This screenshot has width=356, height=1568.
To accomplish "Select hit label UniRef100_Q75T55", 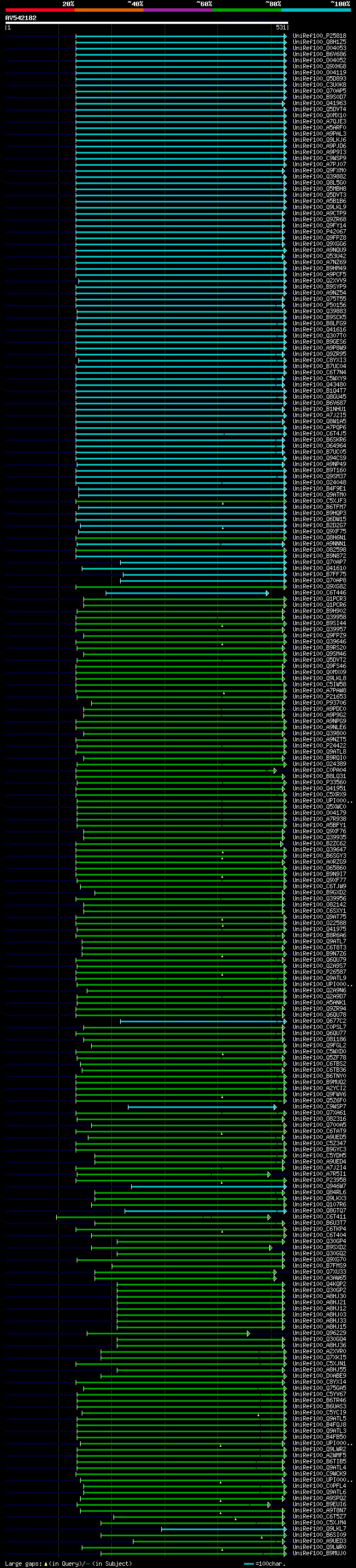I will [319, 299].
